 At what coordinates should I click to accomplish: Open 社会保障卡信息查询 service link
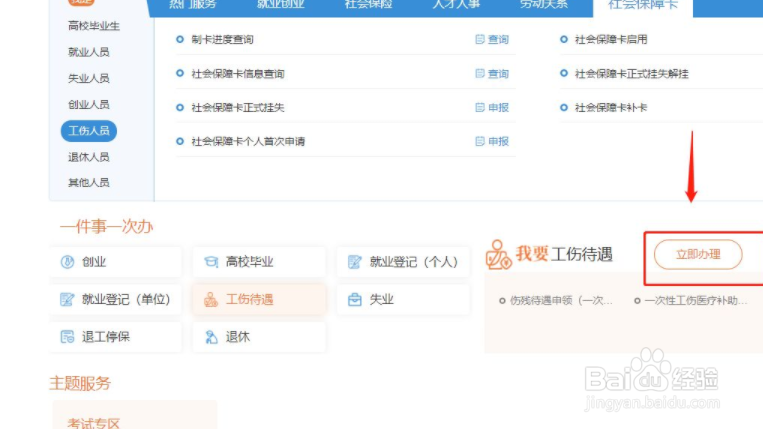[x=238, y=74]
